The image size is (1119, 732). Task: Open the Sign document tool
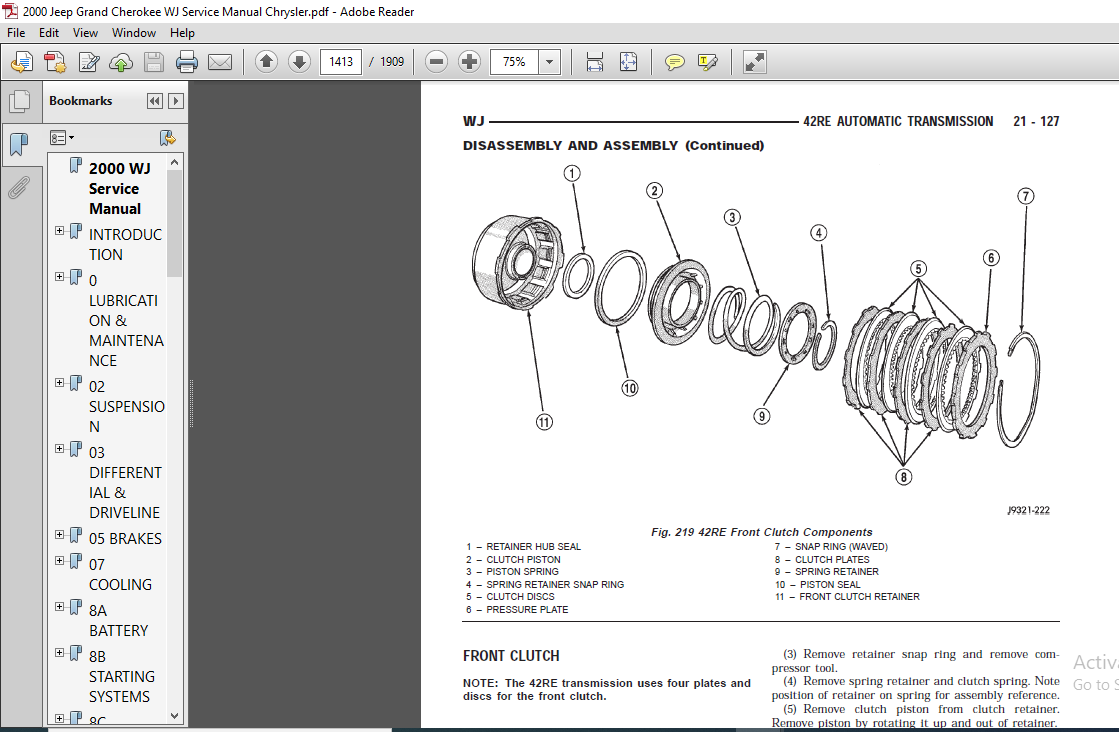pos(88,62)
